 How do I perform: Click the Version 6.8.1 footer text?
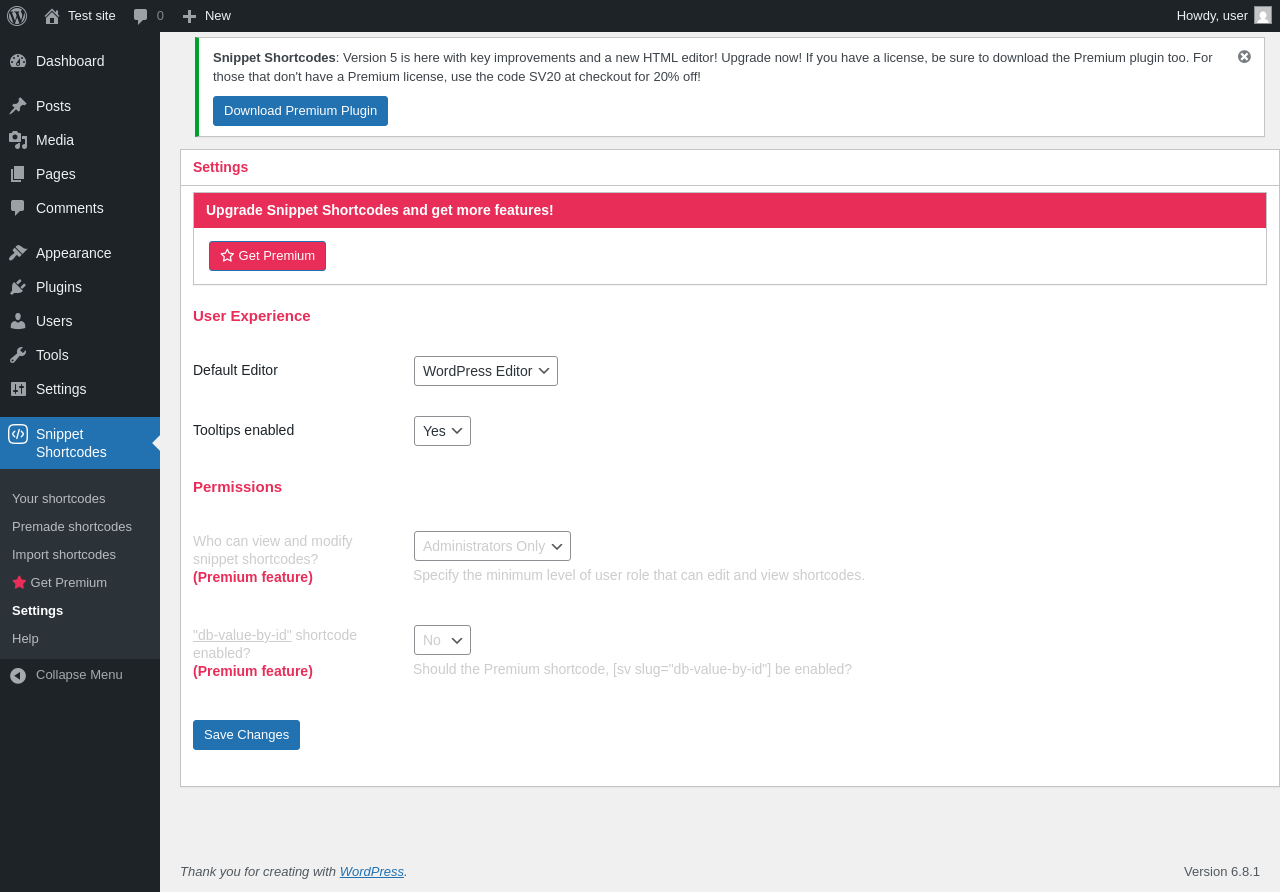[x=1222, y=871]
